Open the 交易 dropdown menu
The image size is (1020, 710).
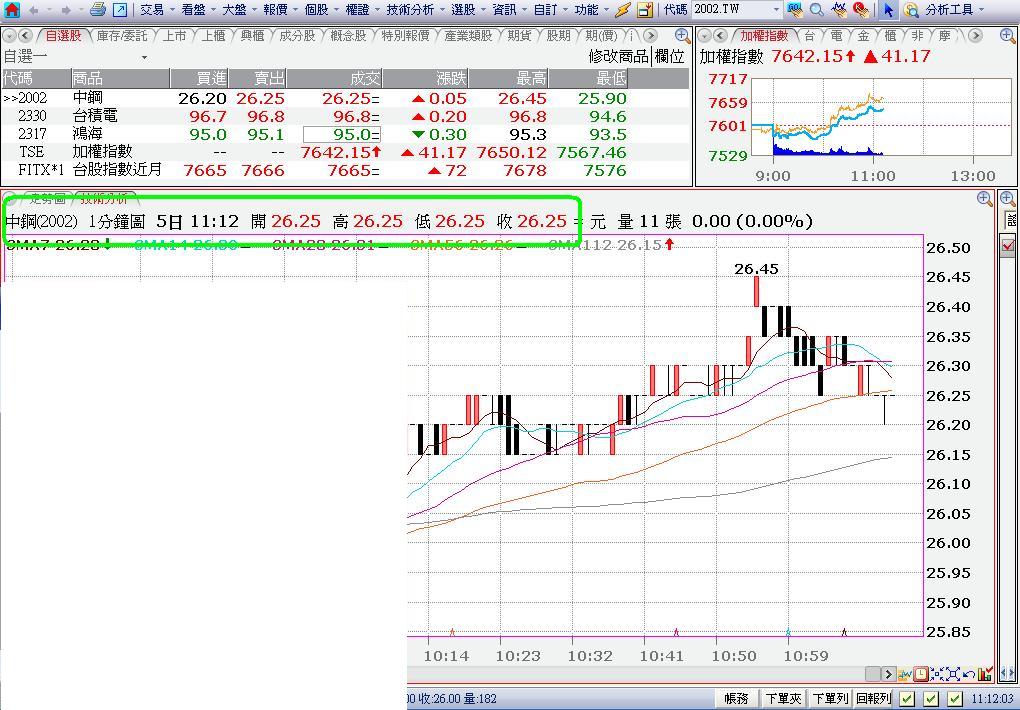click(157, 10)
